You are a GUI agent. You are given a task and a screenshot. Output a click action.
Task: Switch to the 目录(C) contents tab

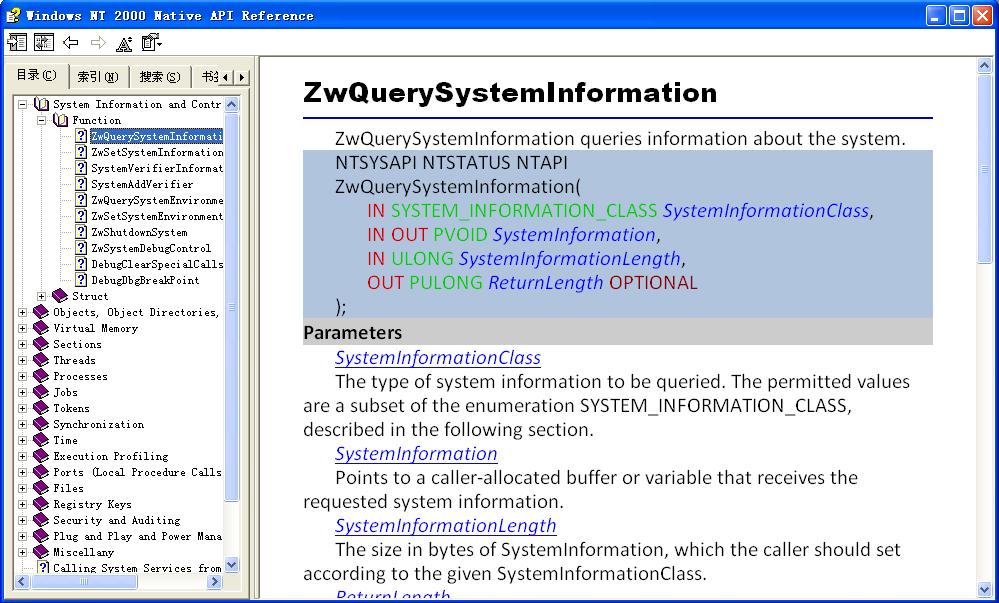(x=36, y=75)
